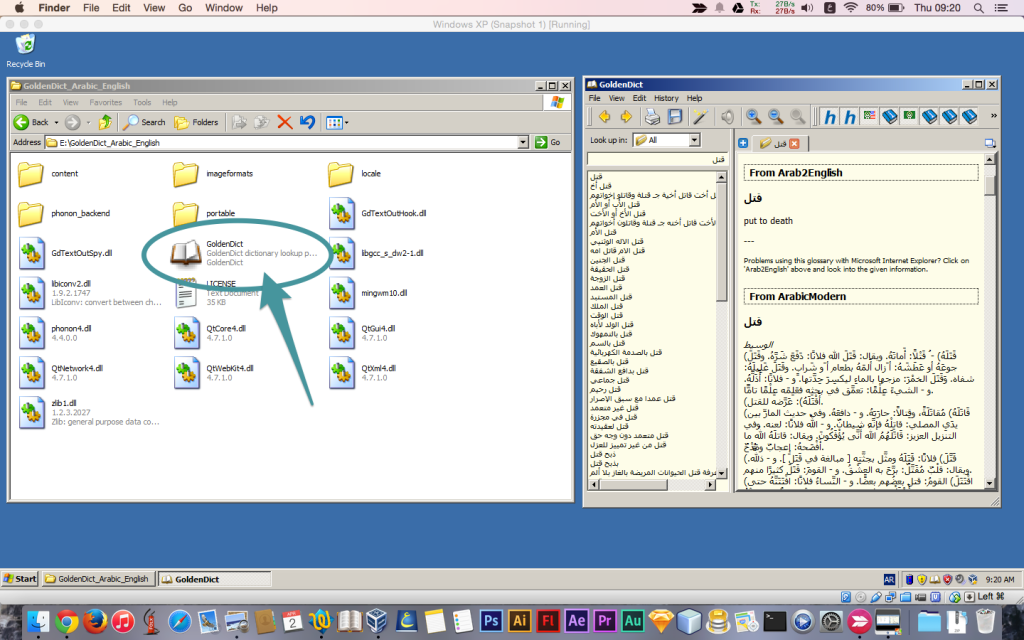1024x640 pixels.
Task: Switch to GoldenDict_Arabic_English taskbar button
Action: pos(99,579)
